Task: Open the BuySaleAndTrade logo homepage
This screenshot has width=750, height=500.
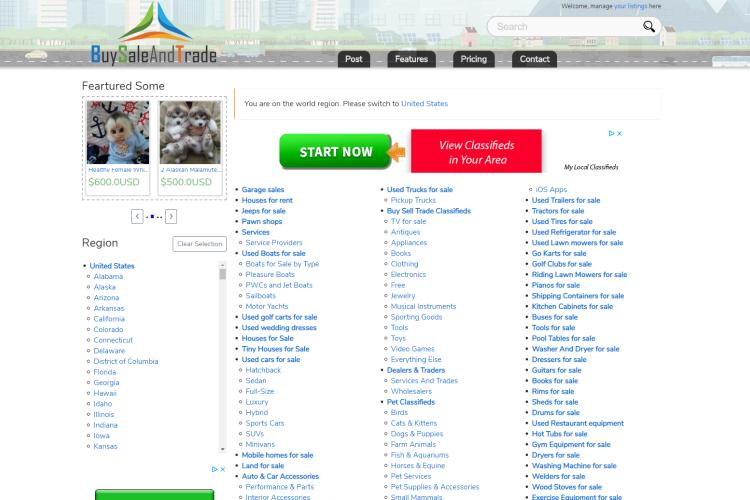Action: point(154,33)
